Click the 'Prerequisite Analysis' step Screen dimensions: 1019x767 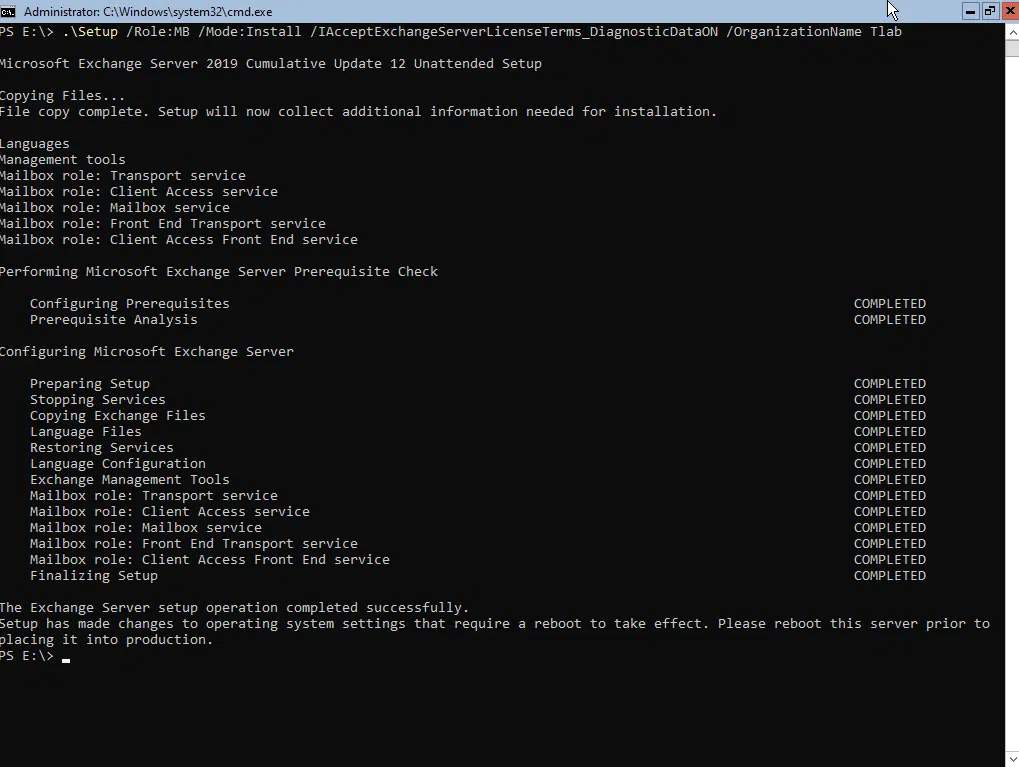coord(114,320)
